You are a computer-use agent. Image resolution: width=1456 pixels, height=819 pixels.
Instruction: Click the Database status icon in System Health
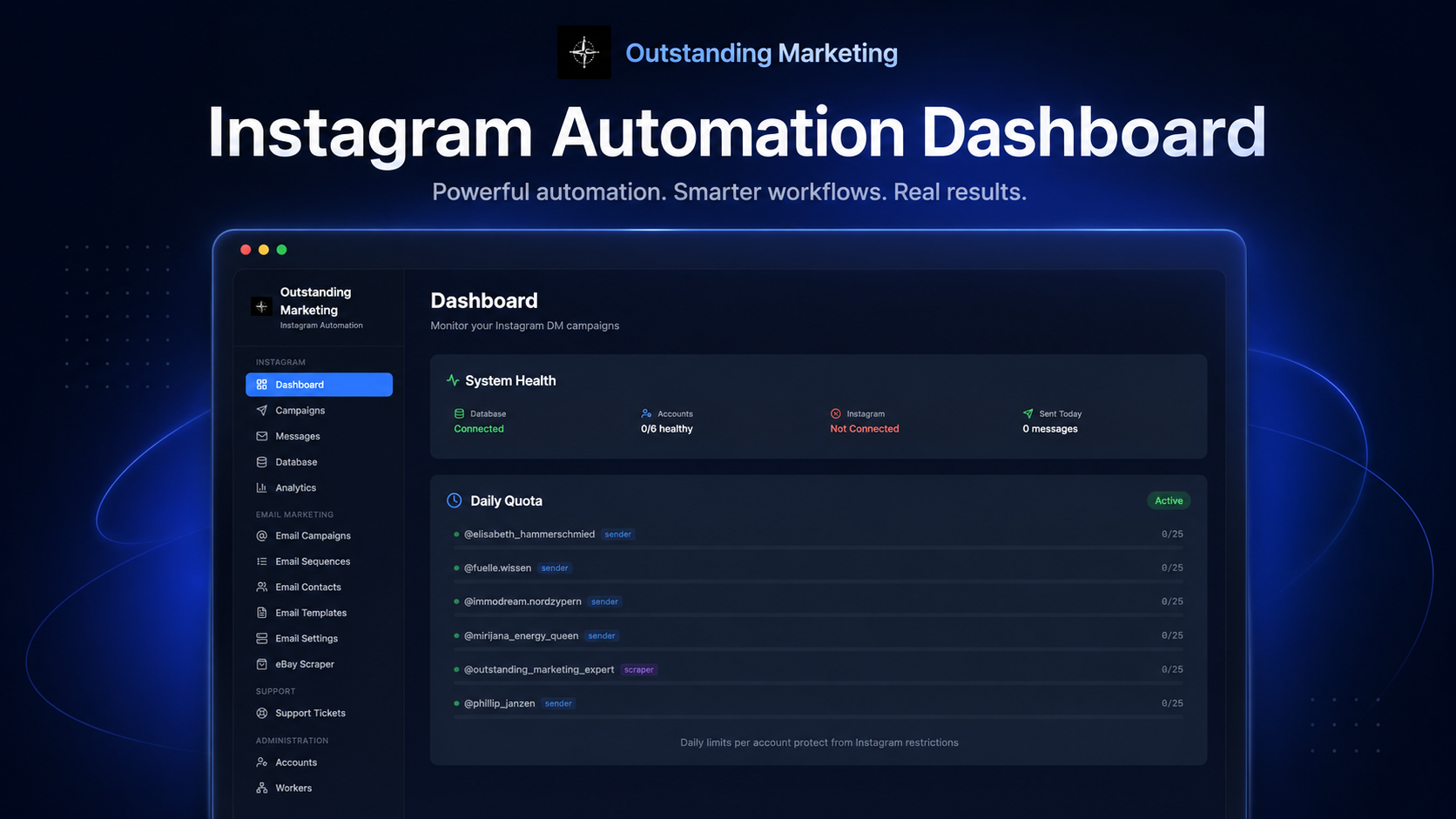pos(459,413)
